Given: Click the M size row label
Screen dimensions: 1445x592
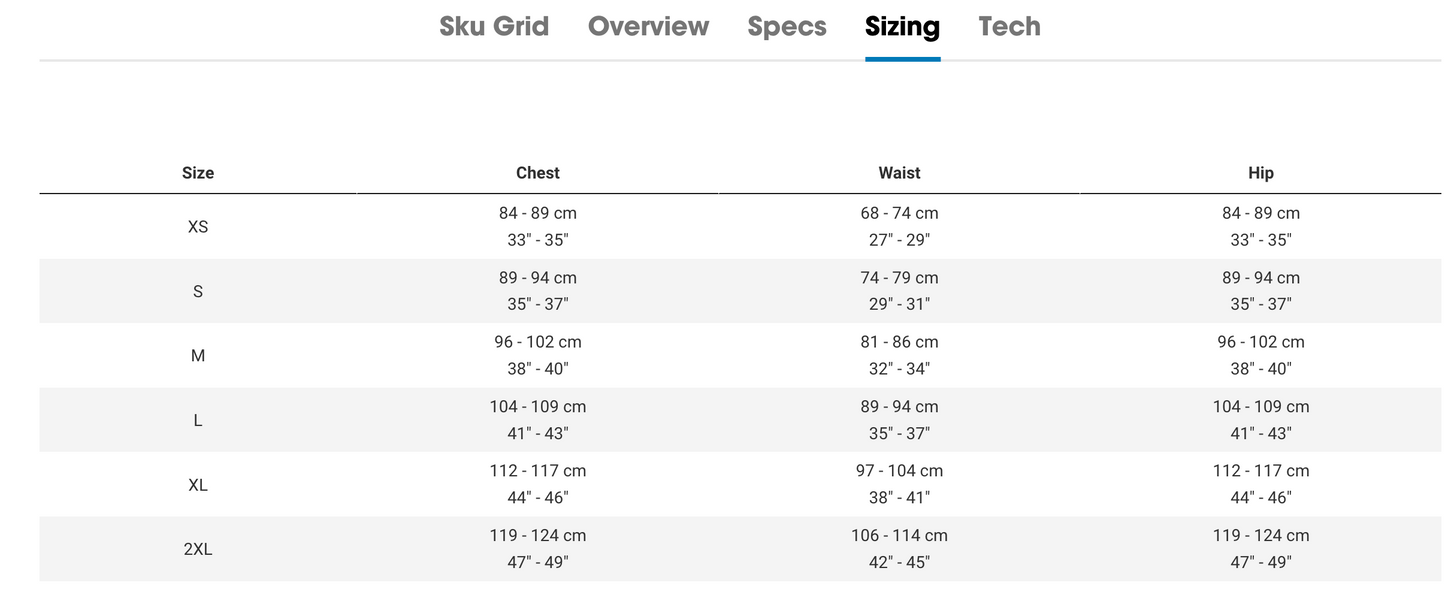Looking at the screenshot, I should click(x=198, y=356).
